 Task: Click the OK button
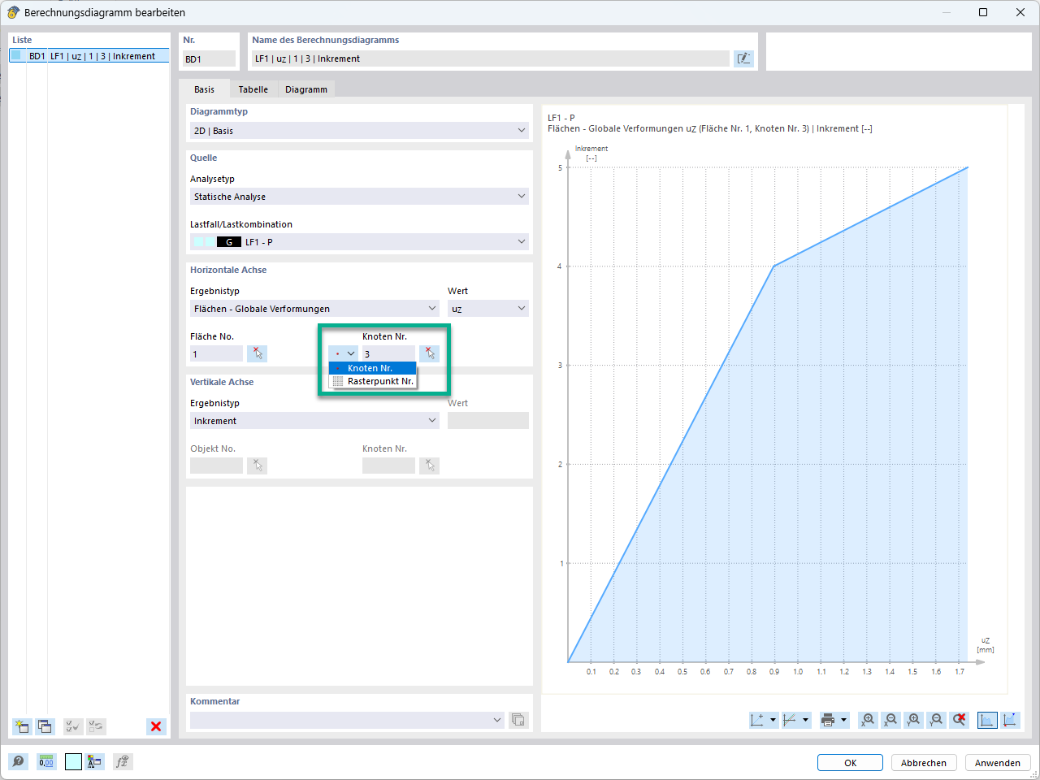pyautogui.click(x=850, y=763)
